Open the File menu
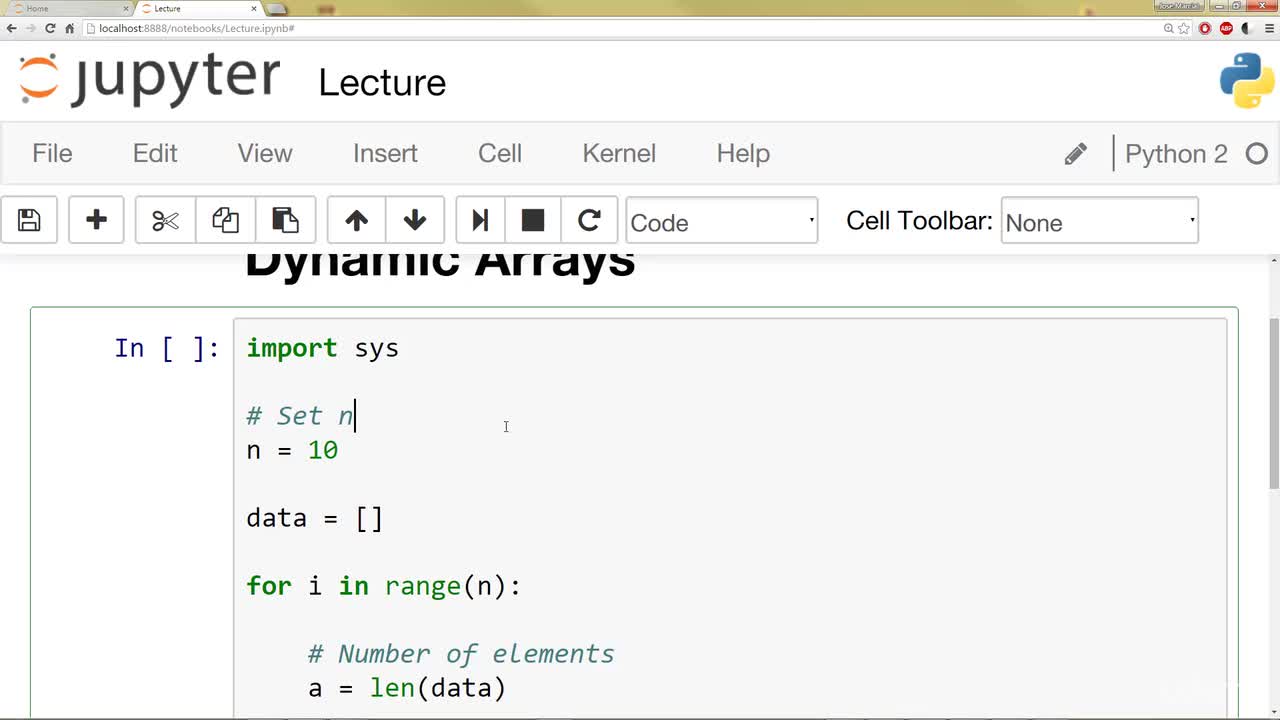Screen dimensions: 1280x720 click(x=52, y=153)
